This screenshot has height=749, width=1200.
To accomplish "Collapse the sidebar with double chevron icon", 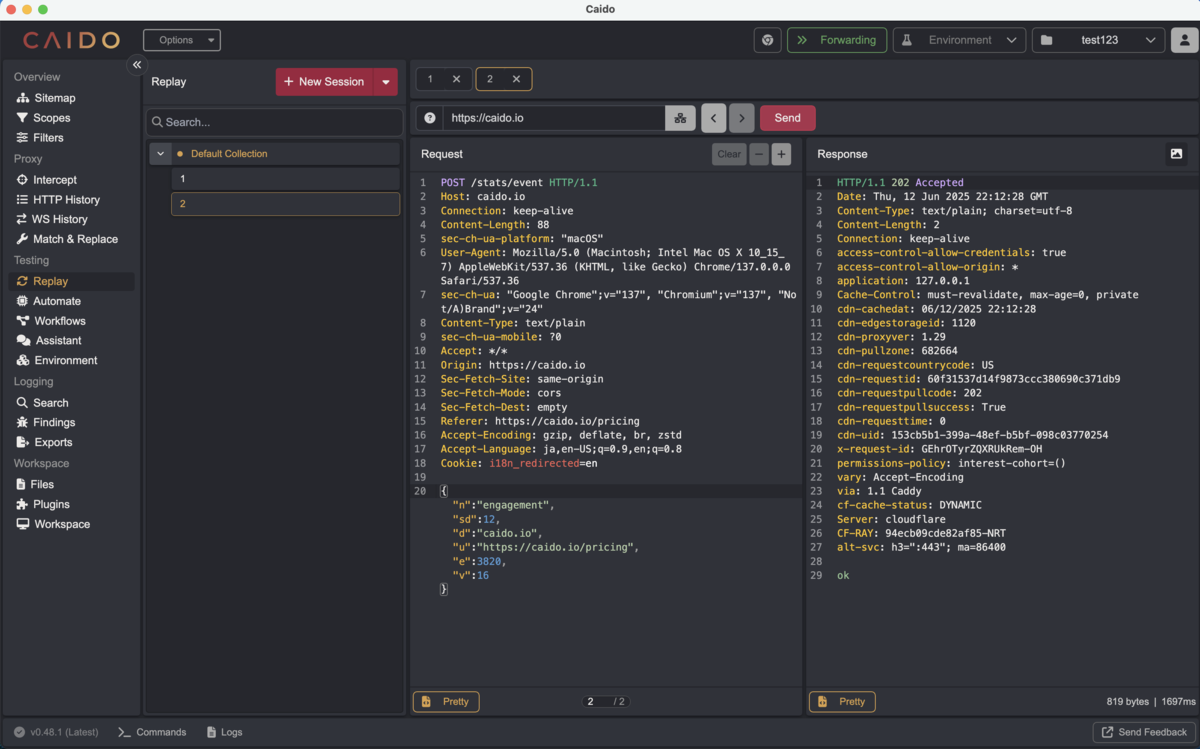I will pyautogui.click(x=137, y=65).
